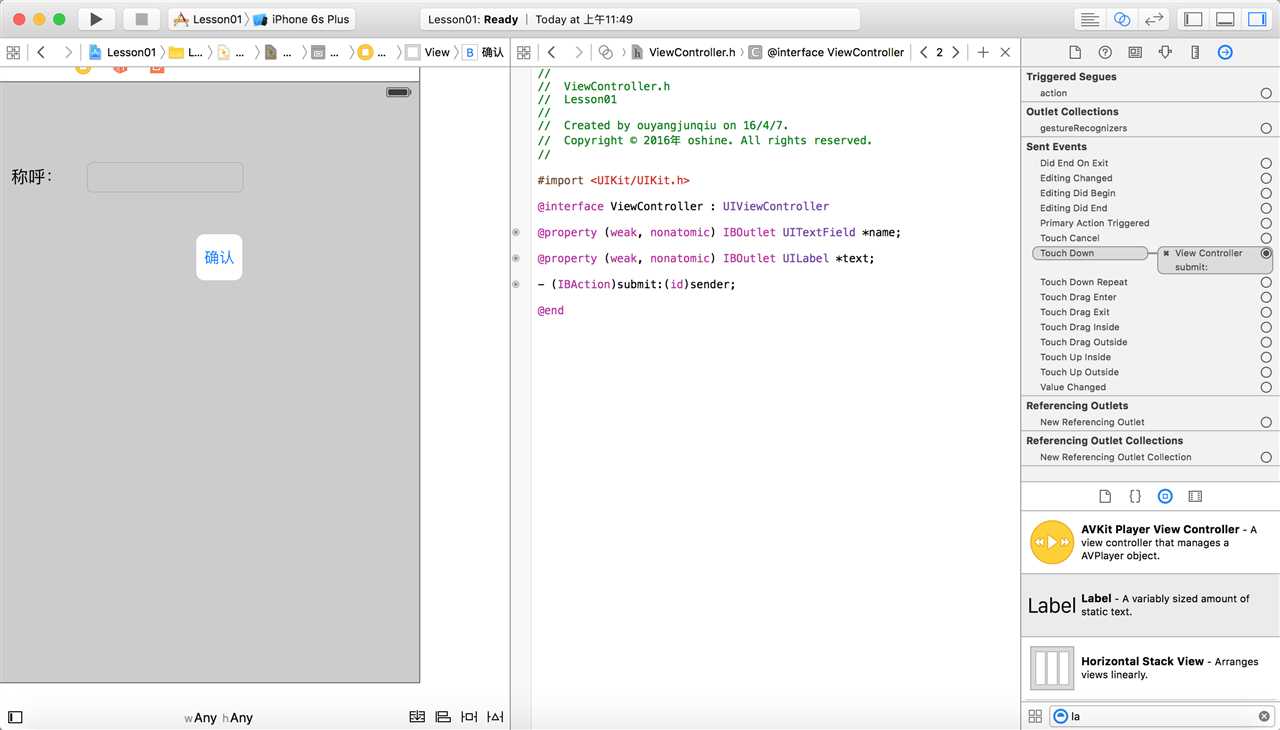Go back in left editor history

point(41,52)
